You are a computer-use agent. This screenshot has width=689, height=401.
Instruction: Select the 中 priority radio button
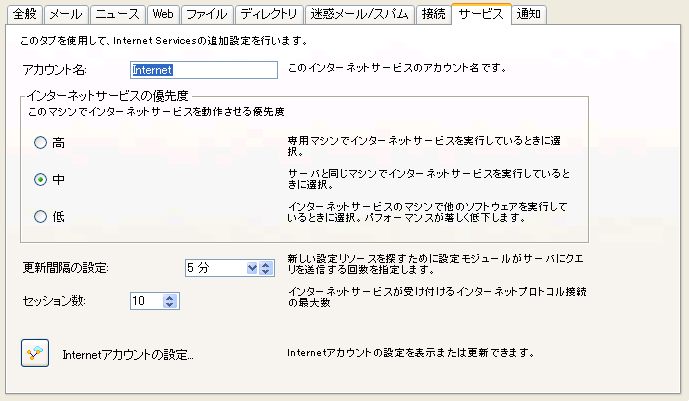pos(41,180)
